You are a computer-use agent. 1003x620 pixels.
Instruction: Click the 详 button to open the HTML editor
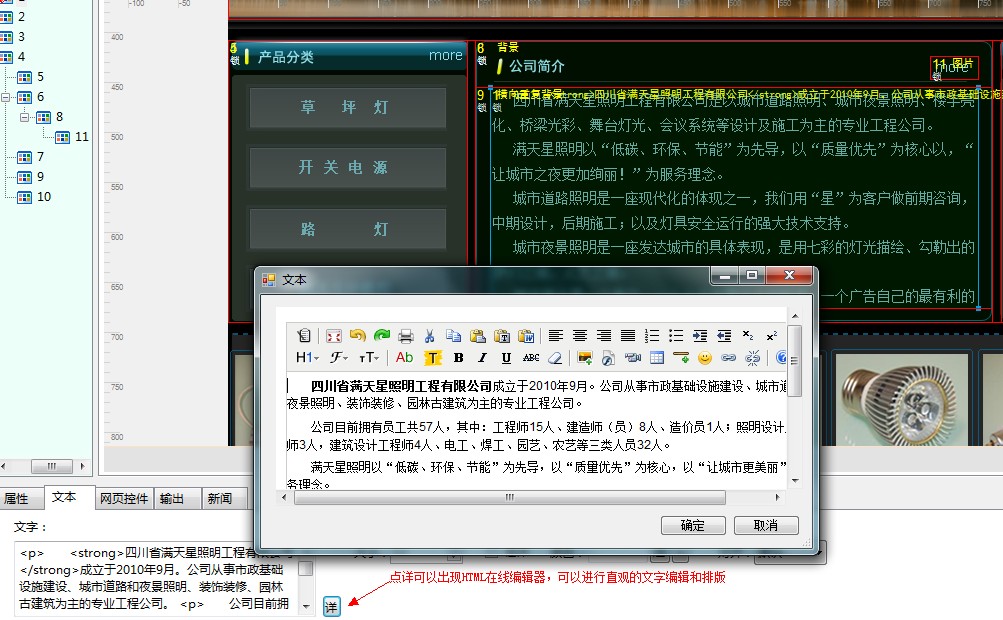pos(331,607)
